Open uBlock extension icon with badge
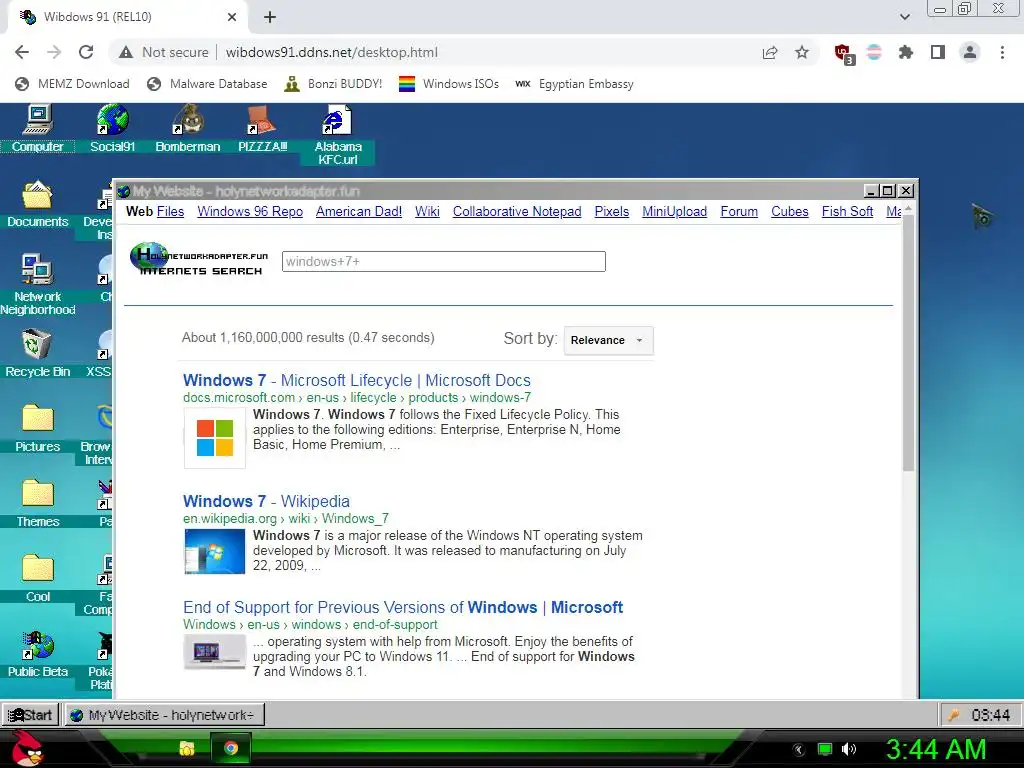1024x768 pixels. click(843, 53)
